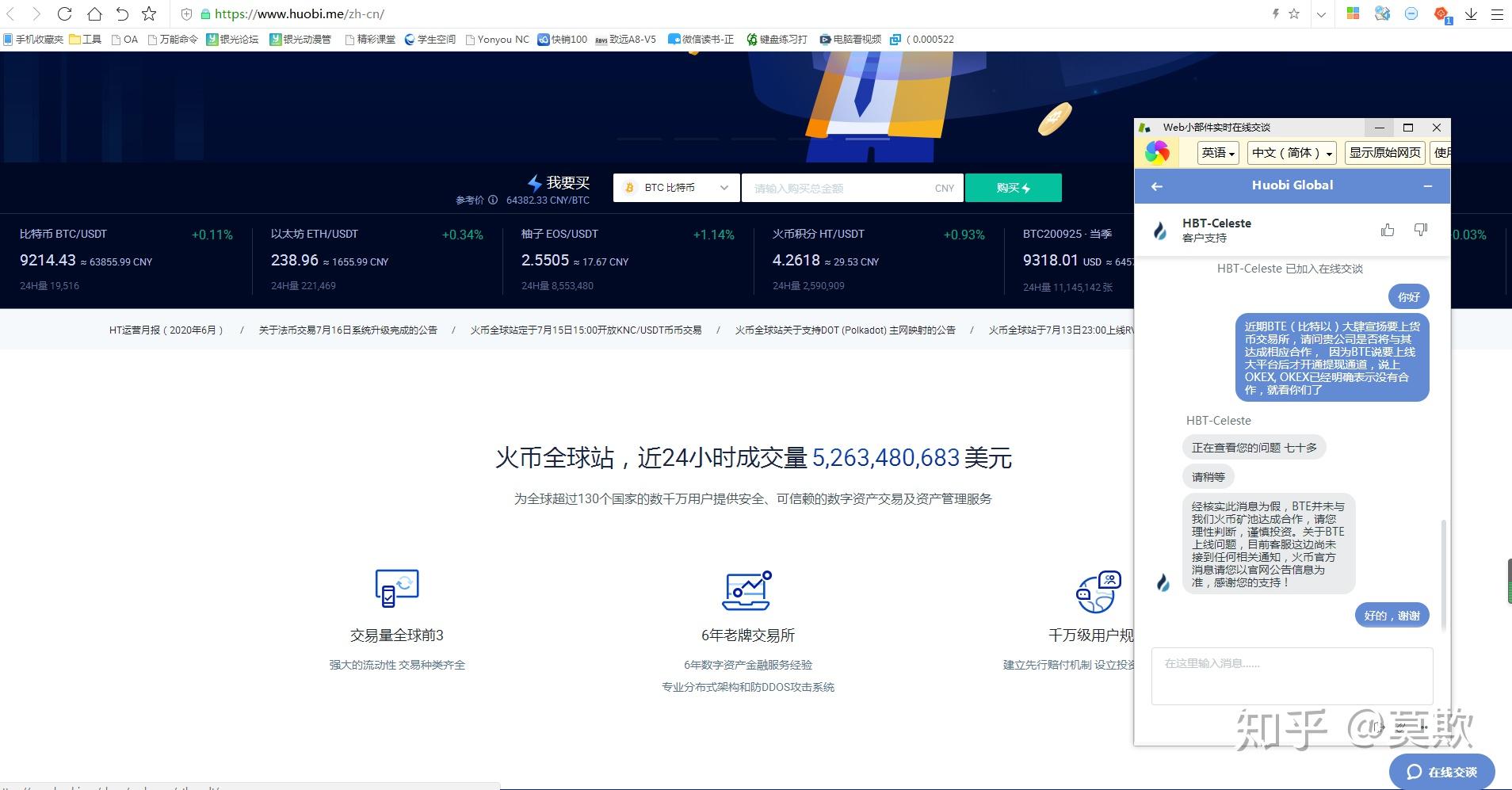Click the 显示原始网页 button

1384,152
